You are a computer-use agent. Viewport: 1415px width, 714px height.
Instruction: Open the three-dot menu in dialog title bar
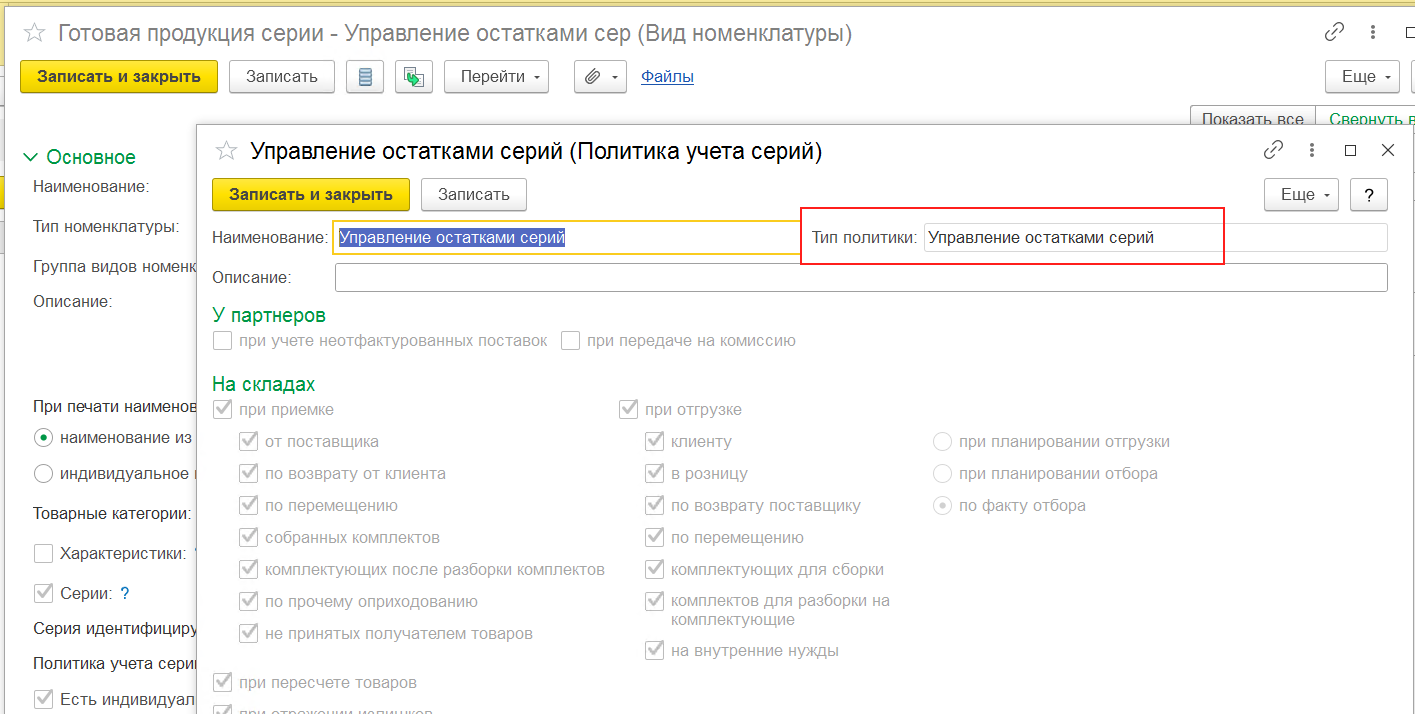(x=1312, y=150)
